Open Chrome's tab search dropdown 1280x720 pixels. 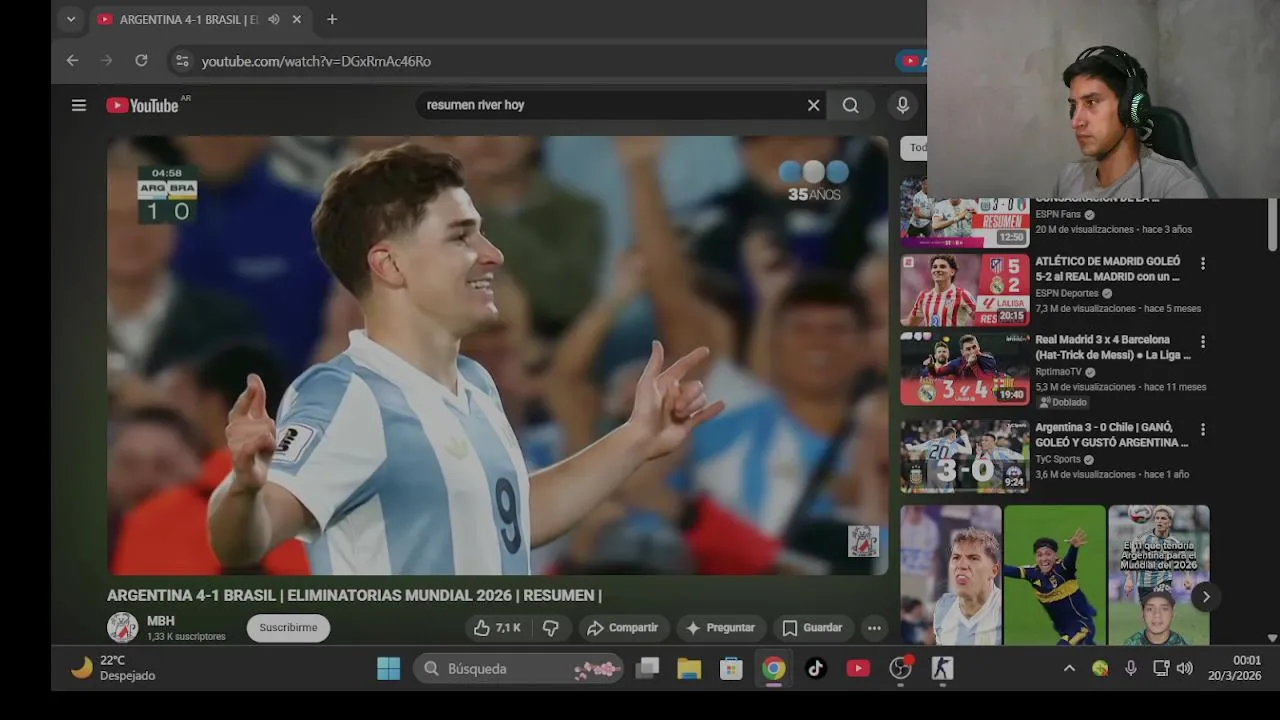tap(71, 19)
